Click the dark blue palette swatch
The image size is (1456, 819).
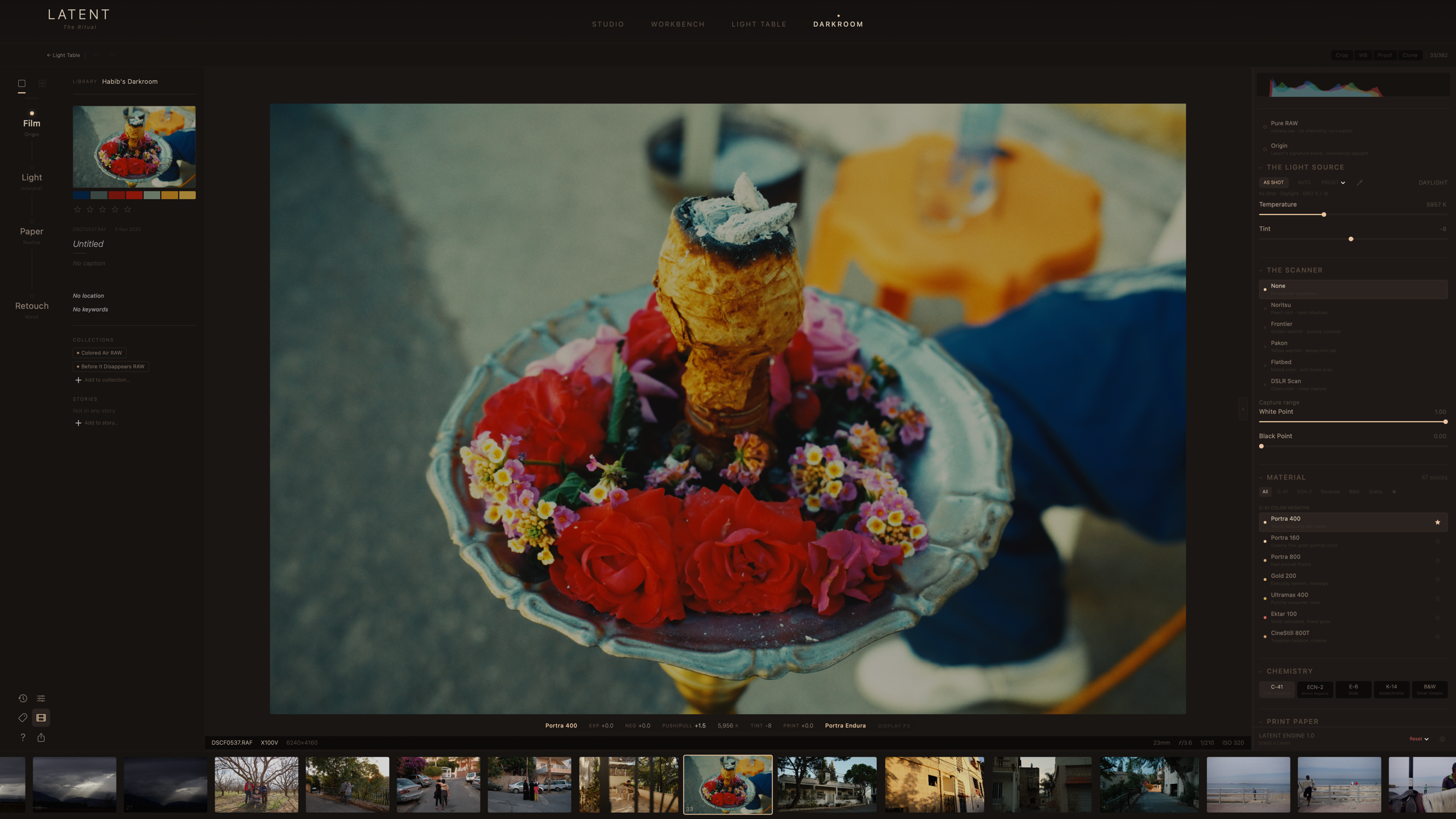[81, 195]
